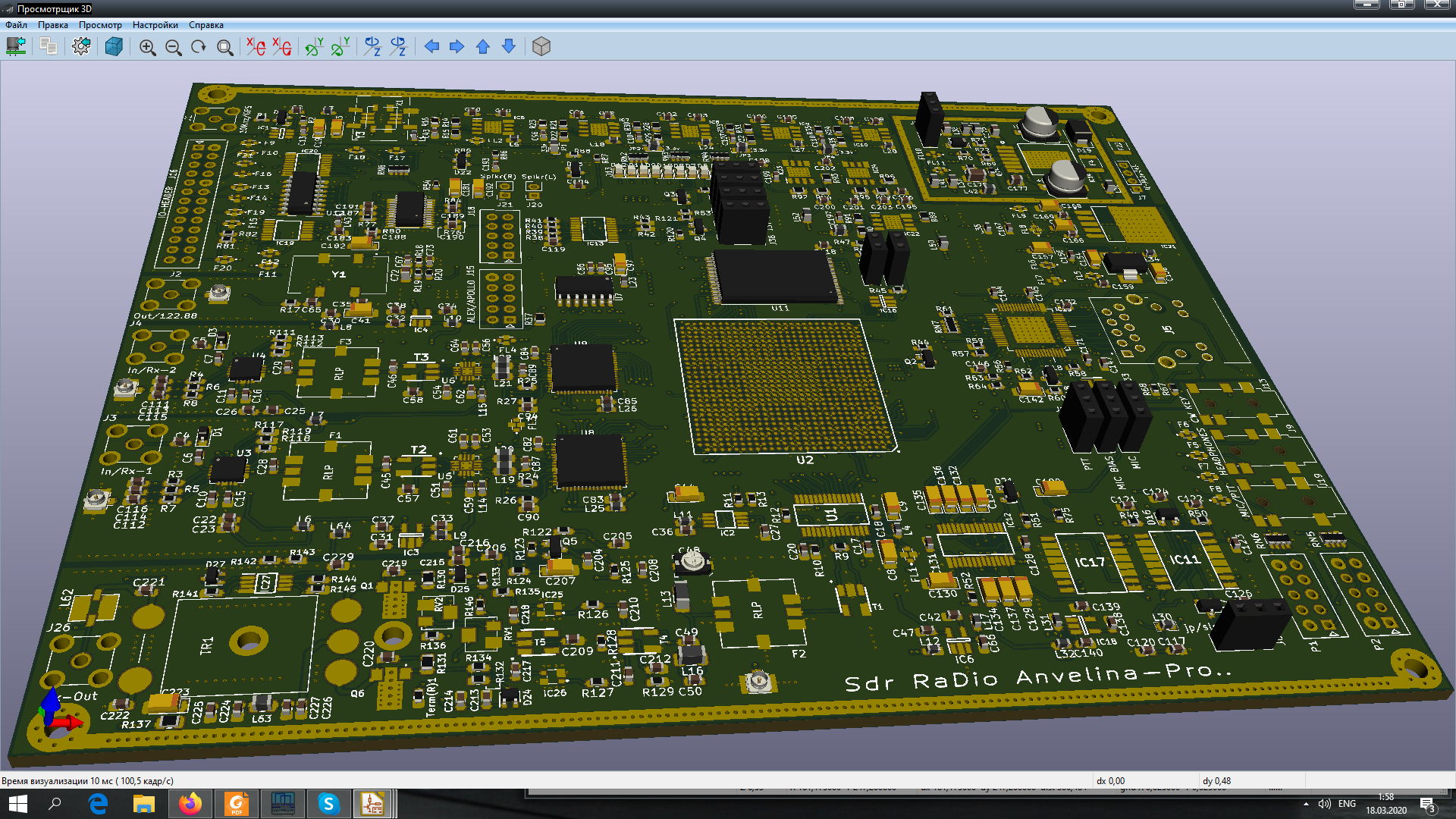Rotate X clockwise with first red icon

tap(256, 47)
